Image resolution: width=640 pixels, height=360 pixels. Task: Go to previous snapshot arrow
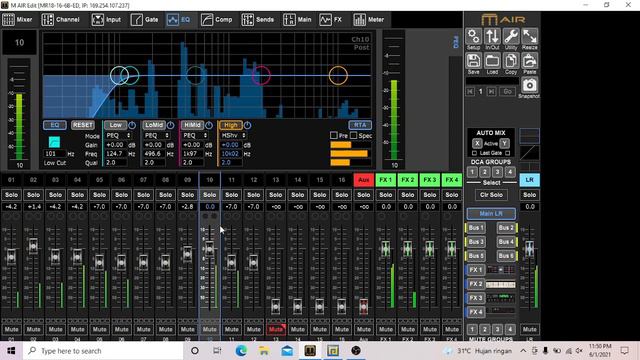pos(470,91)
